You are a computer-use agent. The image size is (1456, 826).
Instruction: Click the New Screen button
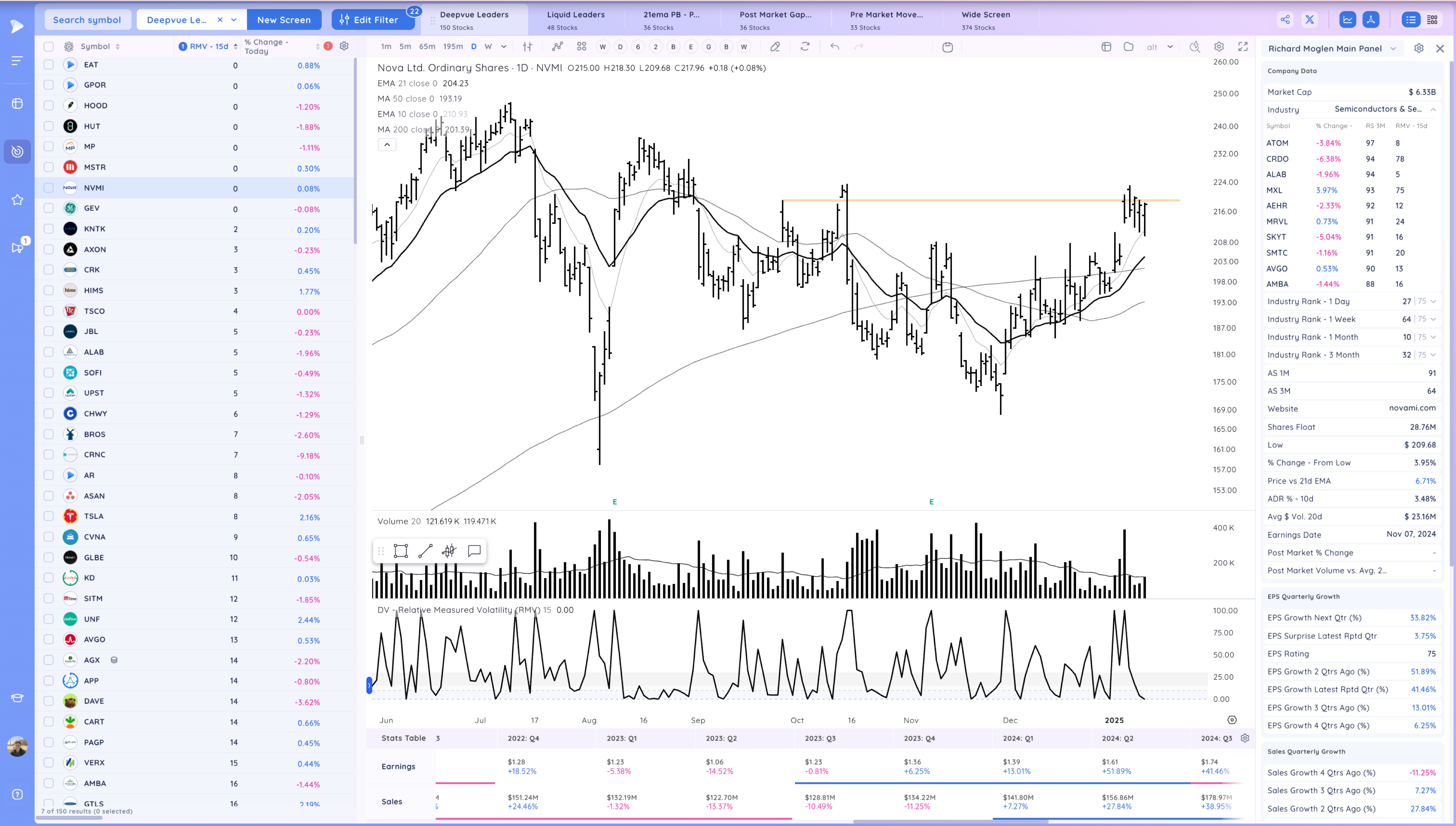coord(284,20)
